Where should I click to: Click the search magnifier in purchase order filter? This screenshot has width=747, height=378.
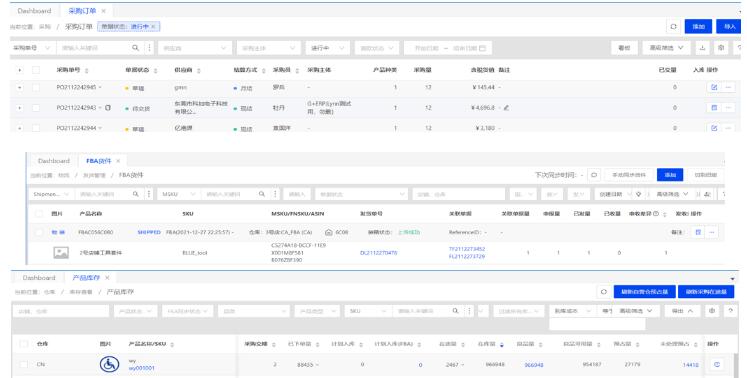click(x=136, y=48)
